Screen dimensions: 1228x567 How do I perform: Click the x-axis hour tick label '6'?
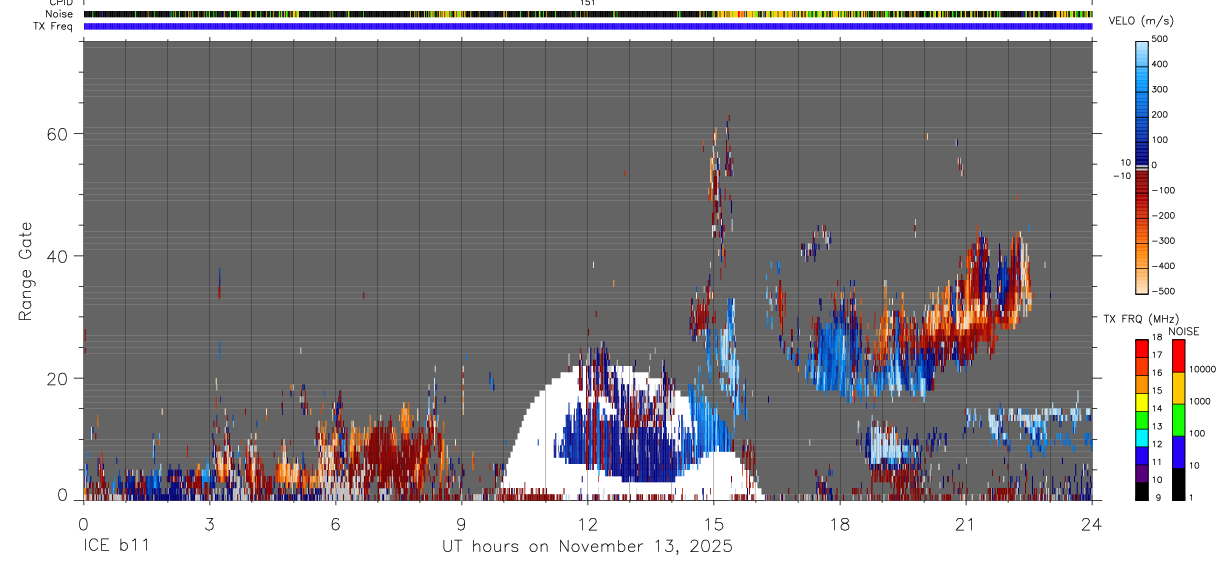pyautogui.click(x=335, y=523)
